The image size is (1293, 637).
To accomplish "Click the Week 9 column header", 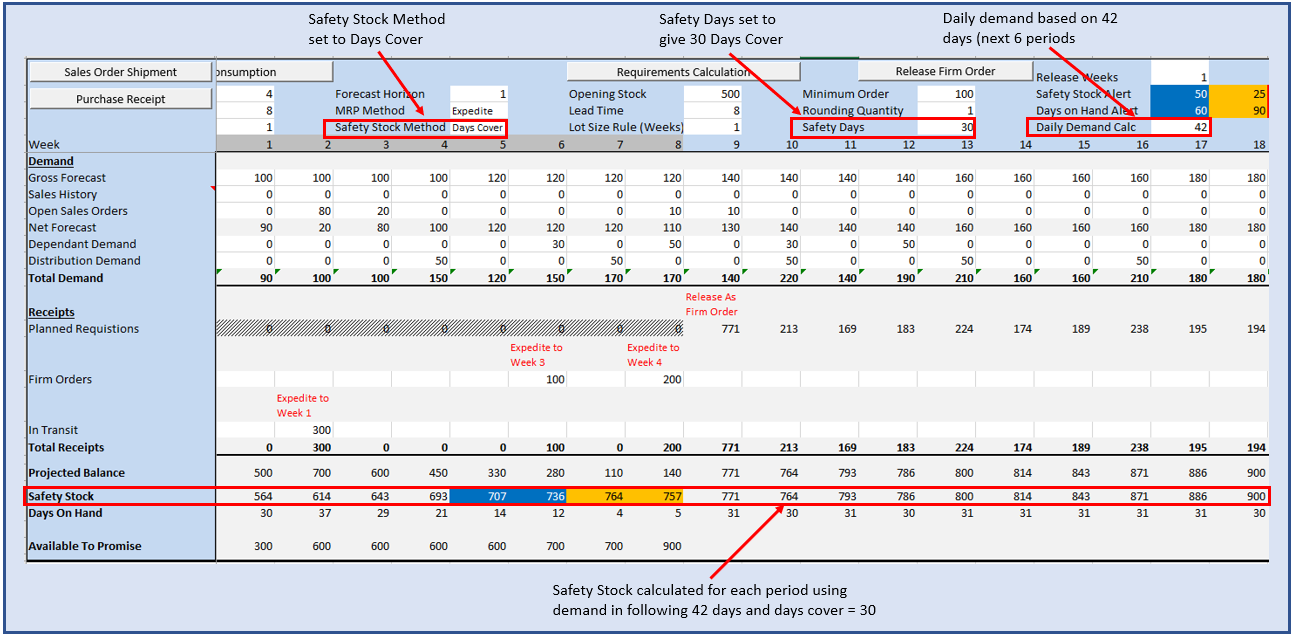I will point(713,145).
